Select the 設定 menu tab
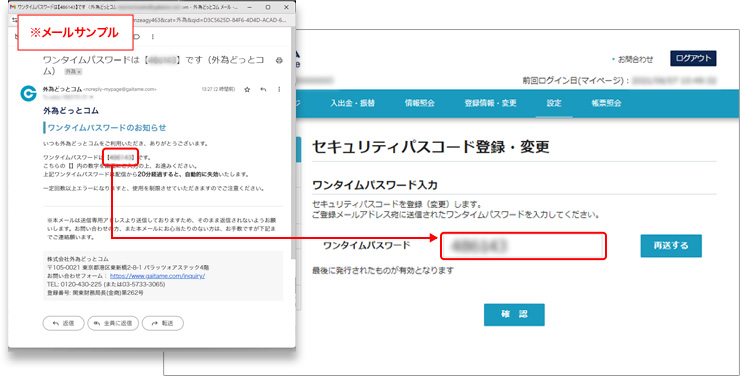Viewport: 740px width, 376px height. [x=554, y=103]
